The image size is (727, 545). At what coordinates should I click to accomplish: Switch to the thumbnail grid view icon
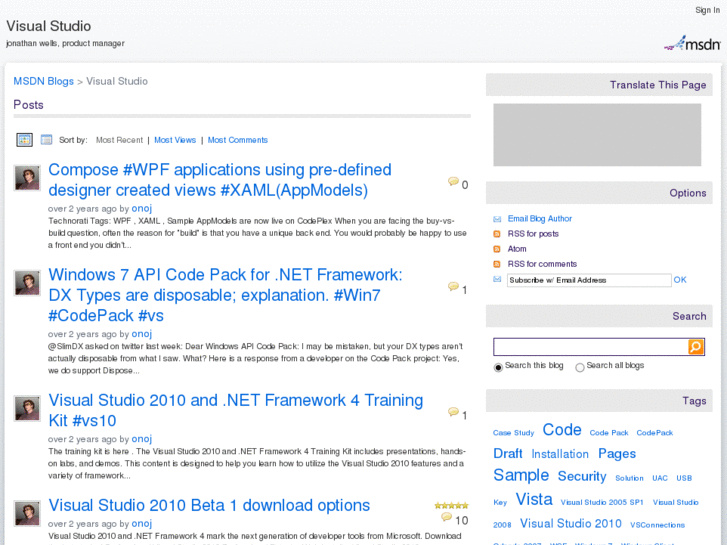pyautogui.click(x=25, y=140)
